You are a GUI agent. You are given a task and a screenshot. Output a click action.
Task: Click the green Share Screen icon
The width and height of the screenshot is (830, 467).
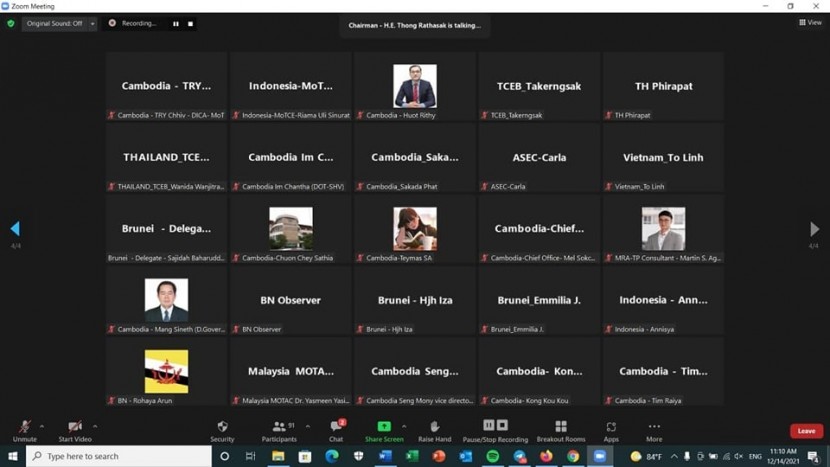click(x=384, y=427)
